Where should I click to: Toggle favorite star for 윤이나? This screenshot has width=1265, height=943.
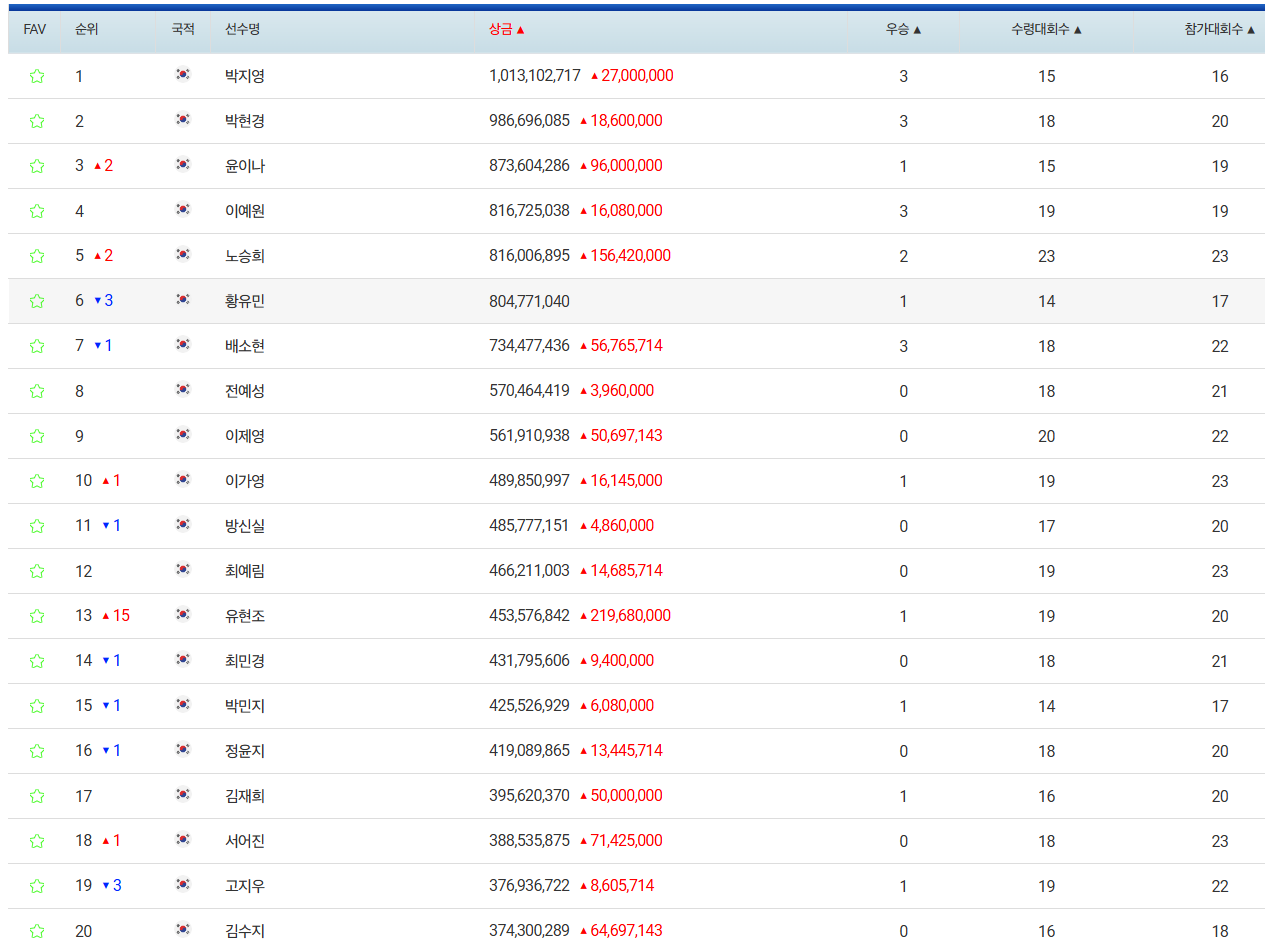pyautogui.click(x=37, y=166)
